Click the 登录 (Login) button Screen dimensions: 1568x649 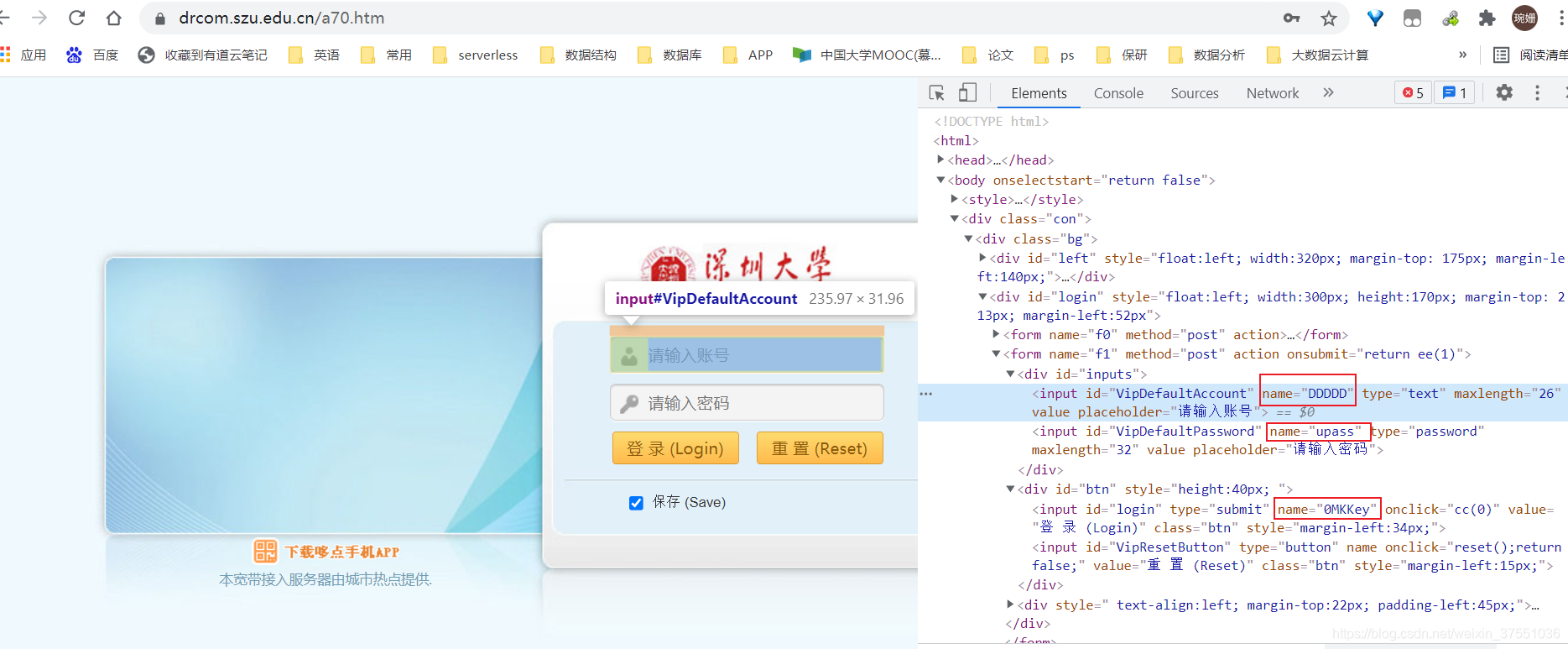[x=675, y=448]
